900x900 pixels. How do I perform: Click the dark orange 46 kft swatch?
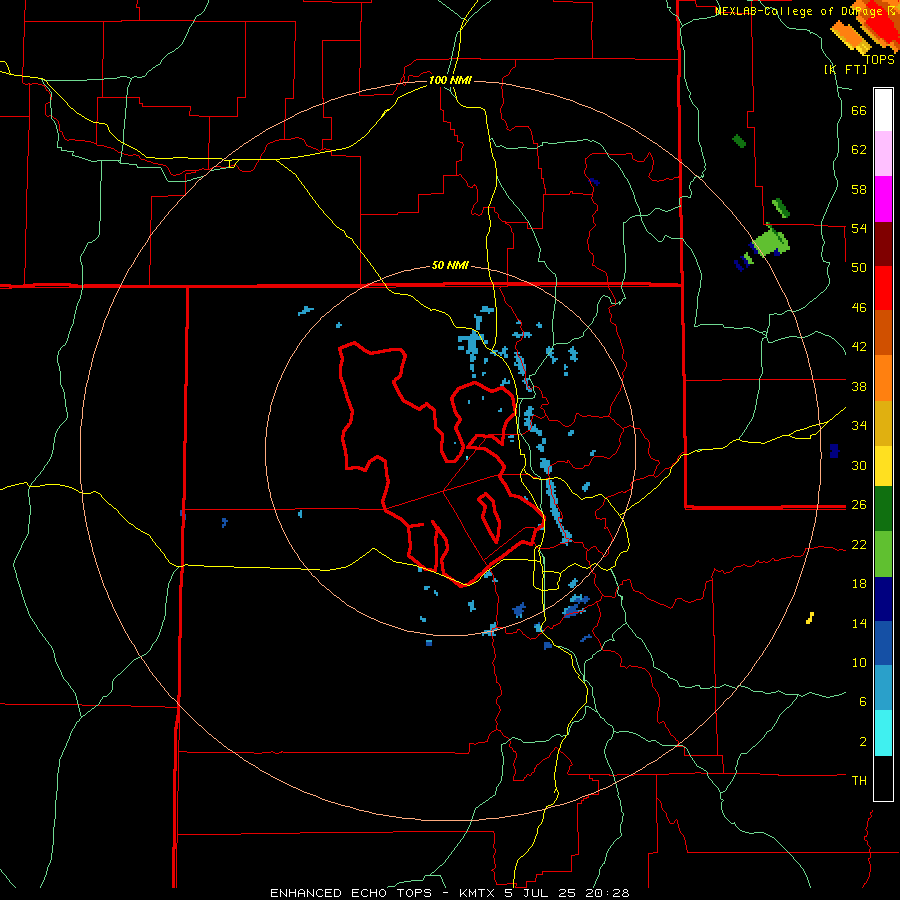click(883, 333)
